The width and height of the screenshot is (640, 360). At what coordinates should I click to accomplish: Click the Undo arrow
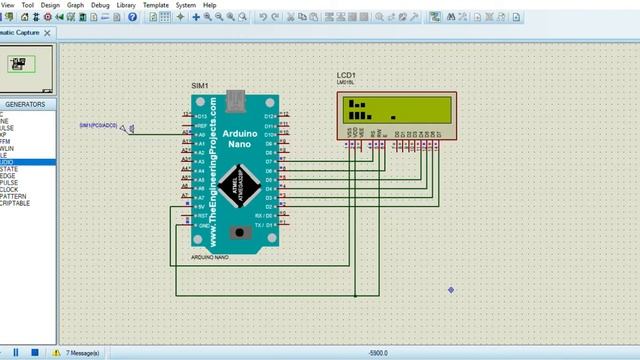tap(263, 17)
